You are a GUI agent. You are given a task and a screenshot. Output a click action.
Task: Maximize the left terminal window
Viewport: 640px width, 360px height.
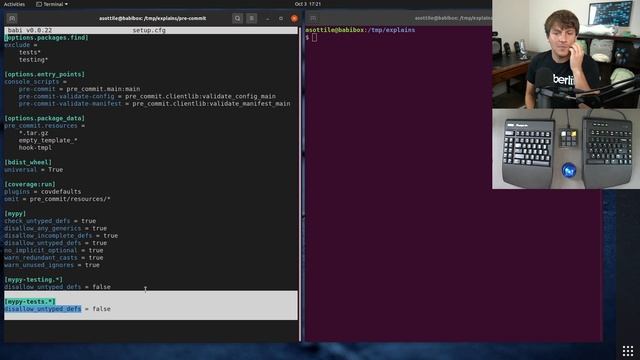pos(281,18)
